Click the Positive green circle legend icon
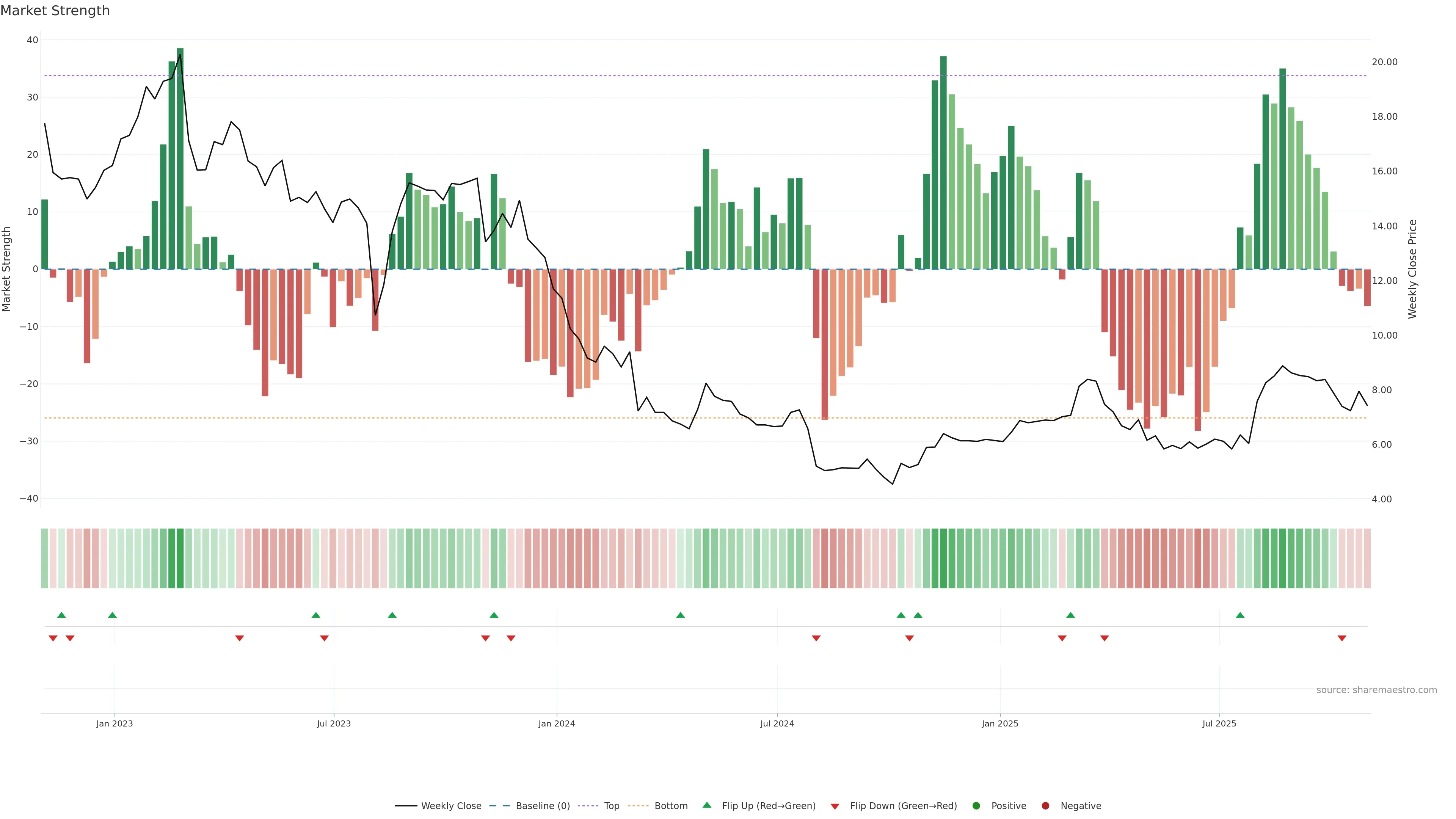This screenshot has height=819, width=1456. [x=976, y=806]
